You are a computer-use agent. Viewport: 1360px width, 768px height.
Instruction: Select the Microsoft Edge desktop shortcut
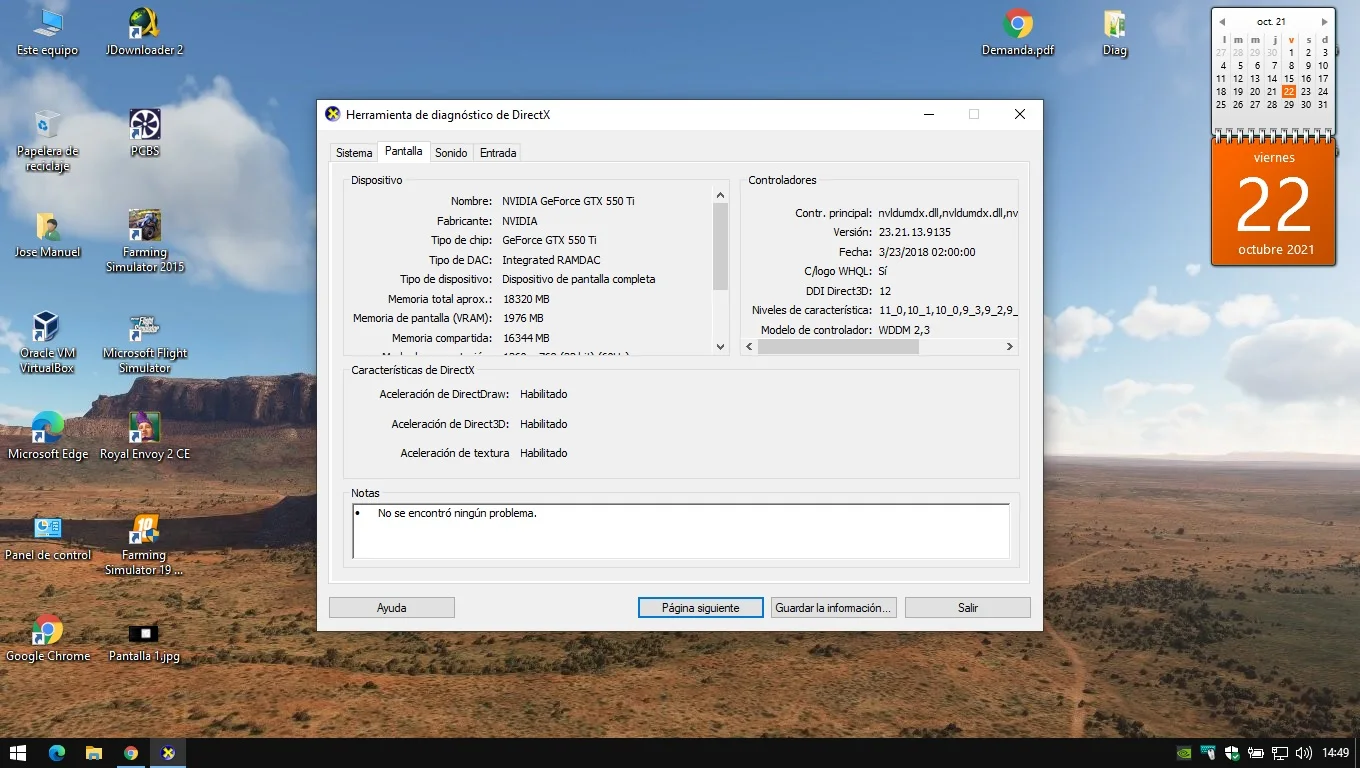coord(47,436)
